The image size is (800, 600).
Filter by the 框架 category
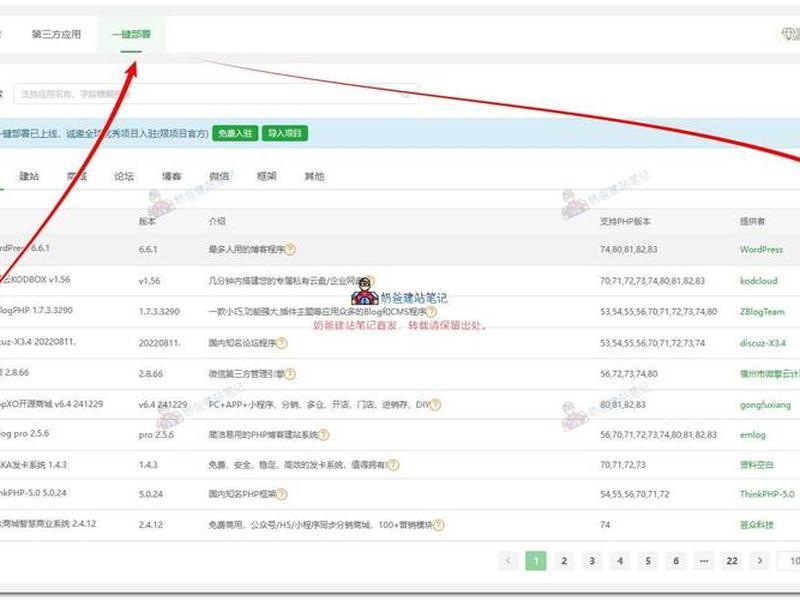click(266, 176)
